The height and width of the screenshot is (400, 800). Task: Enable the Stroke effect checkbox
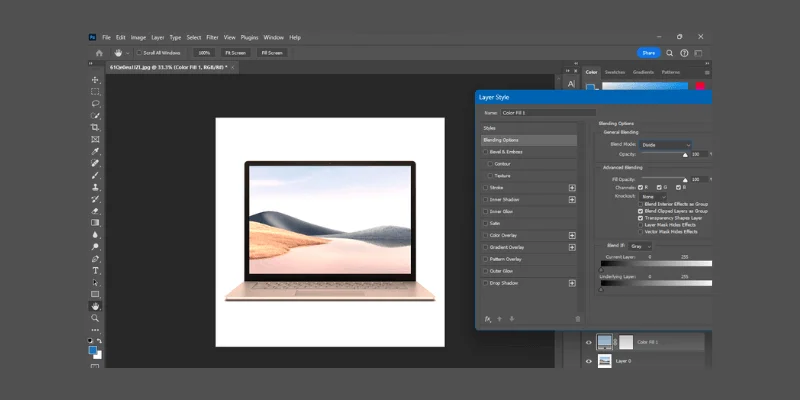(486, 188)
